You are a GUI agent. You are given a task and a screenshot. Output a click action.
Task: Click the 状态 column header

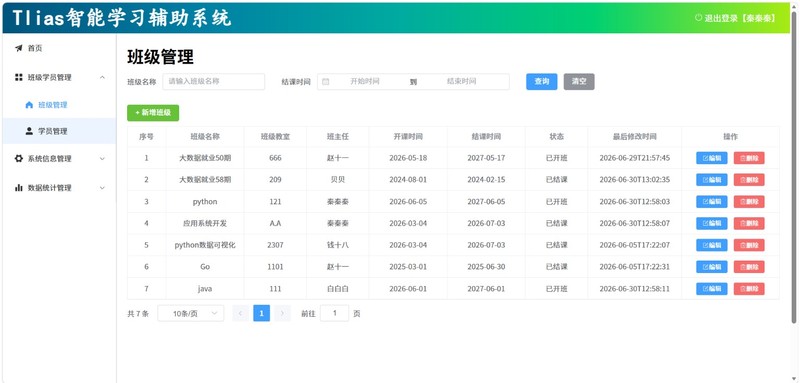pos(557,137)
